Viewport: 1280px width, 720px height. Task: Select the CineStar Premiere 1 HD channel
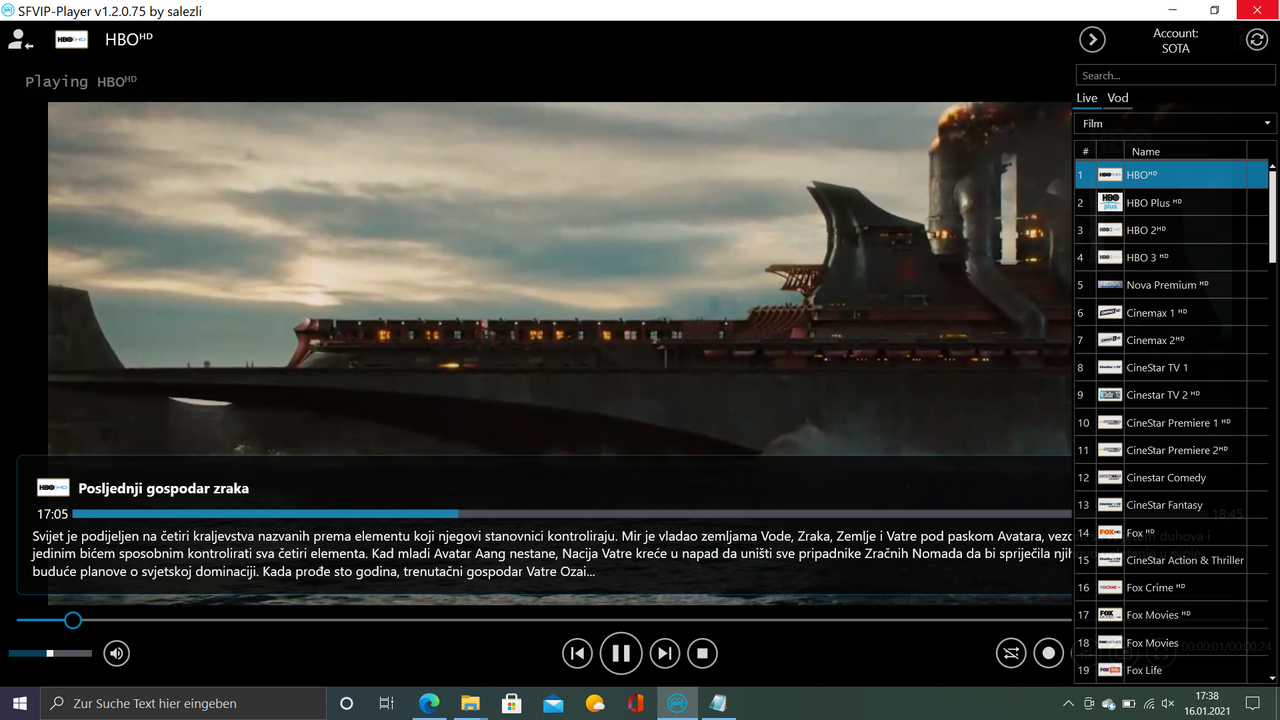pos(1171,423)
